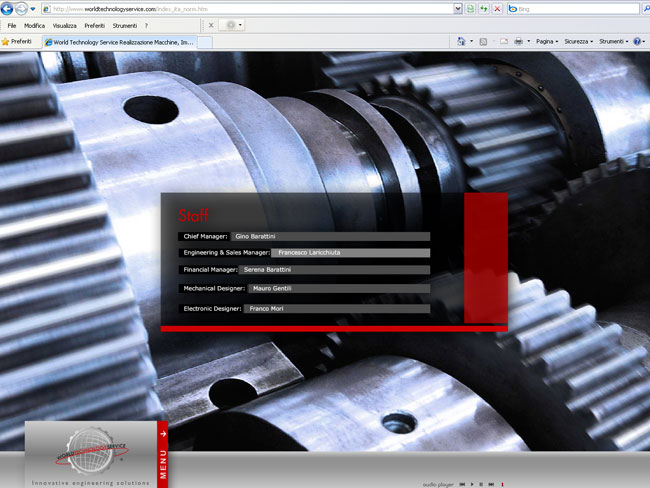Click the worldtechnologyservice.com address bar
Screen dimensions: 650x488
pos(249,9)
